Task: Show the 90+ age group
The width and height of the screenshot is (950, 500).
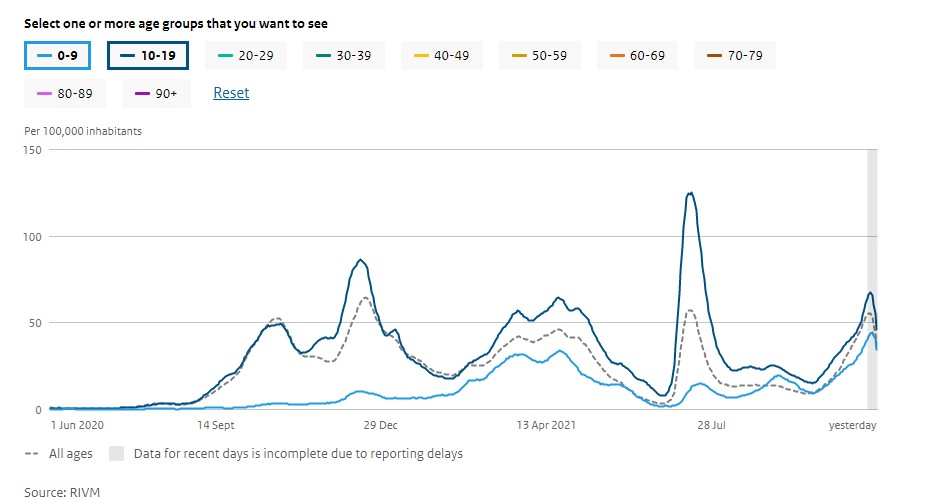Action: pyautogui.click(x=155, y=93)
